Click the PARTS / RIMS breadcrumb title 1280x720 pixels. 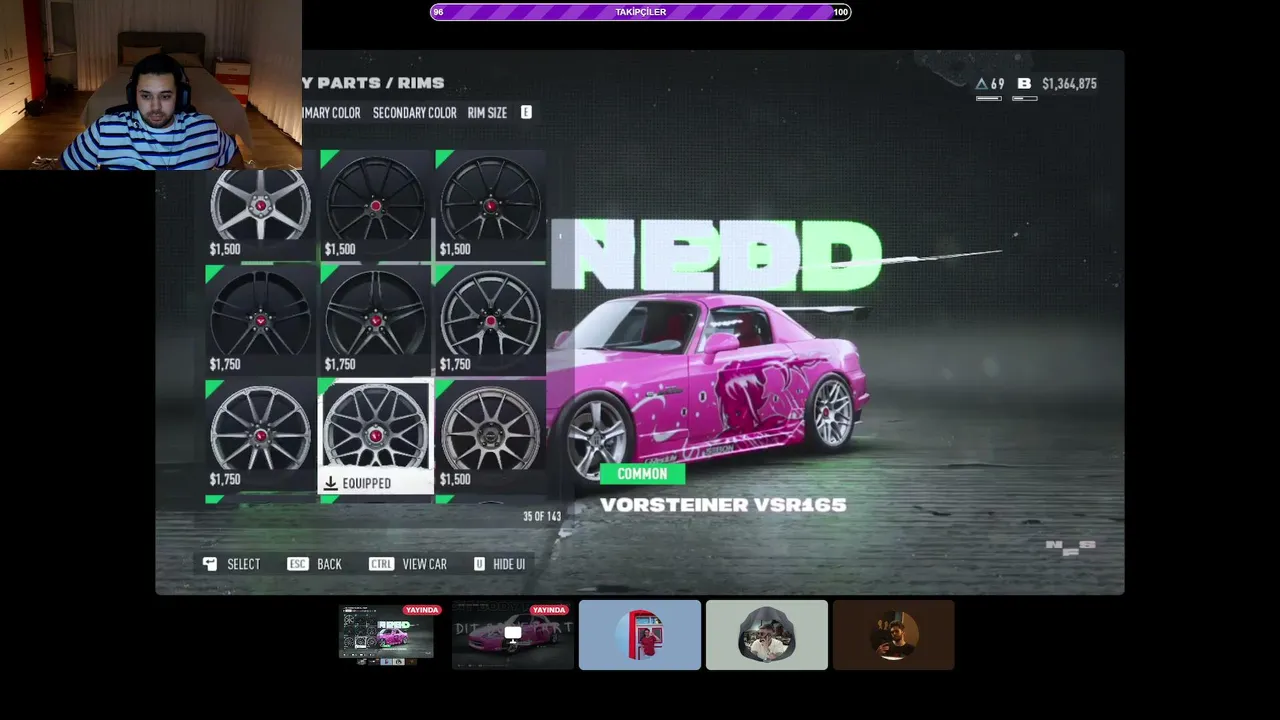click(x=373, y=83)
